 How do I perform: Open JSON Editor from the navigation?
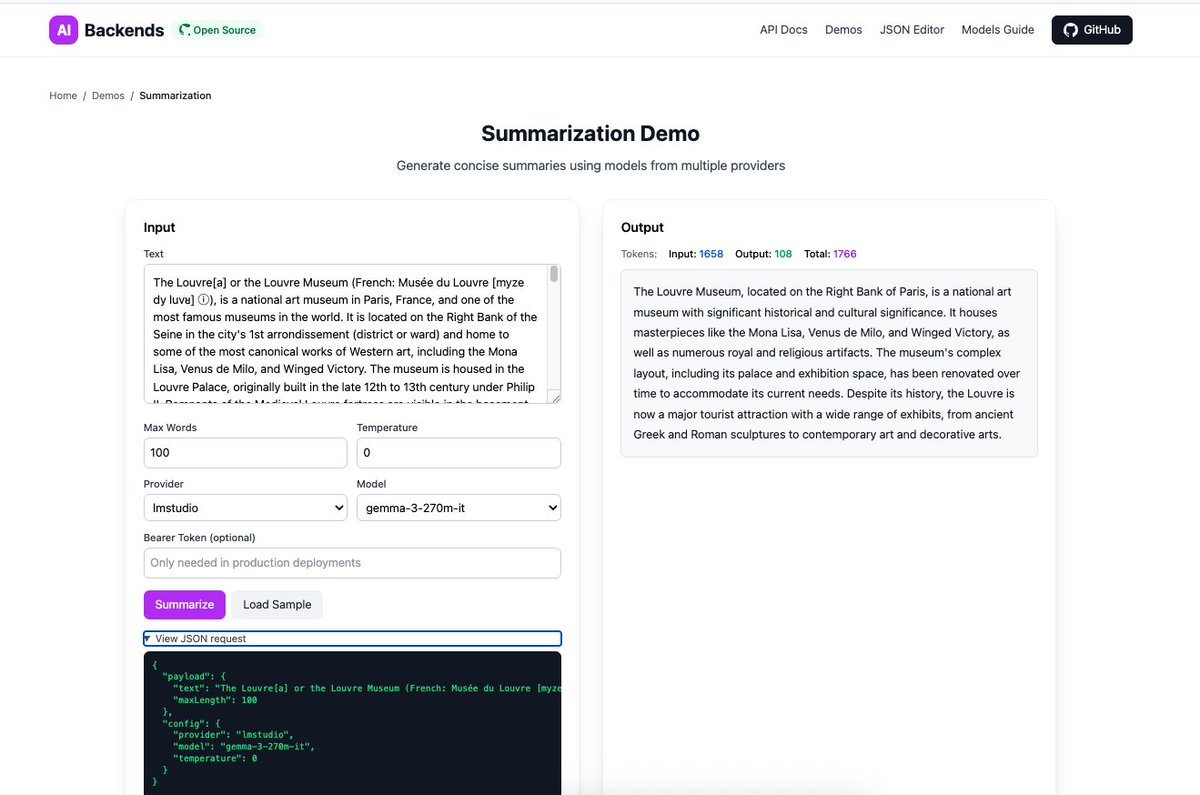[912, 30]
